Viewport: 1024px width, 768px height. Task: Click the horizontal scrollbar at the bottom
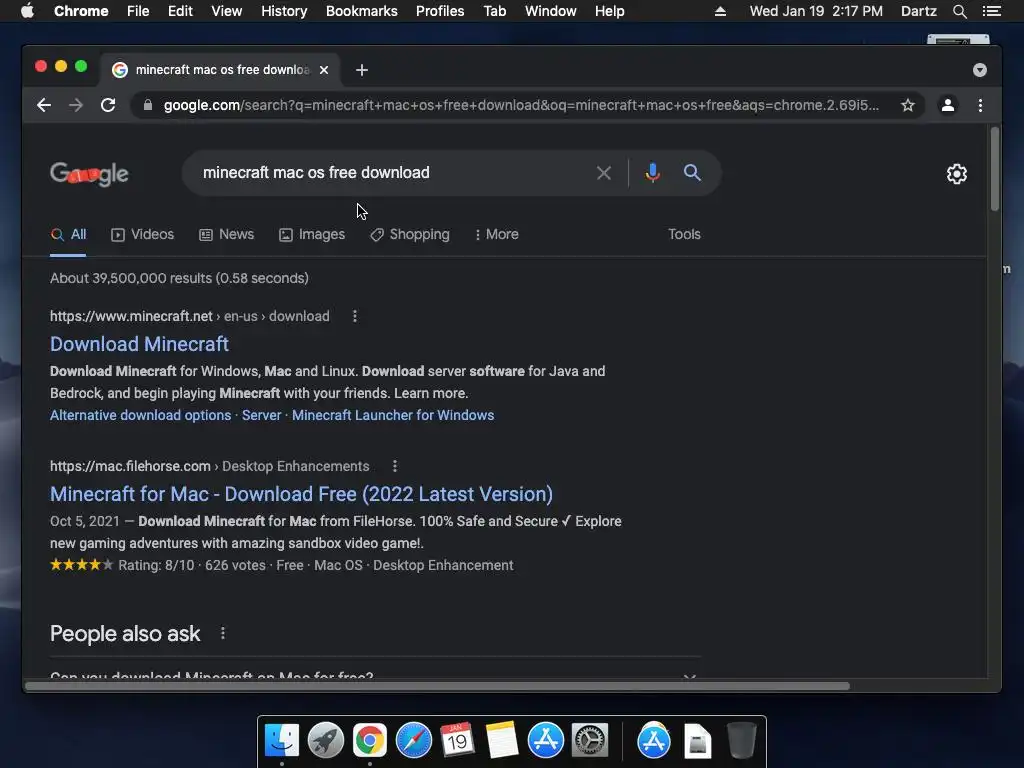click(438, 686)
